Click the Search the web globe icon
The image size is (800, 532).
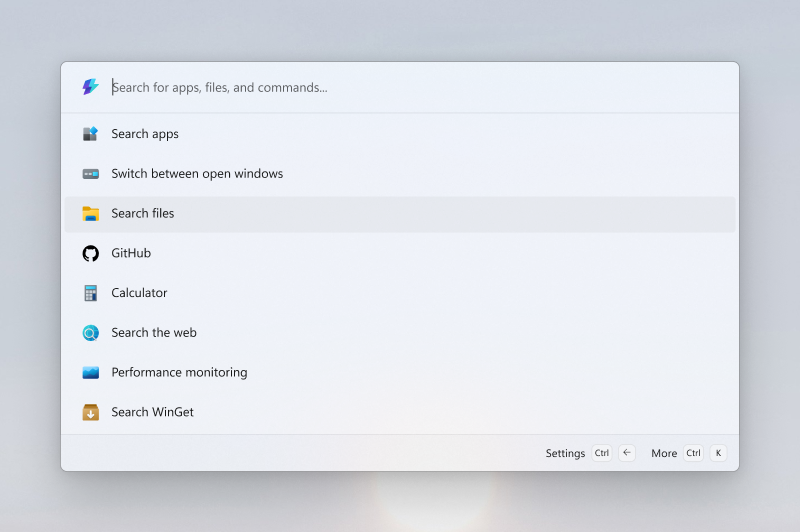pyautogui.click(x=90, y=333)
